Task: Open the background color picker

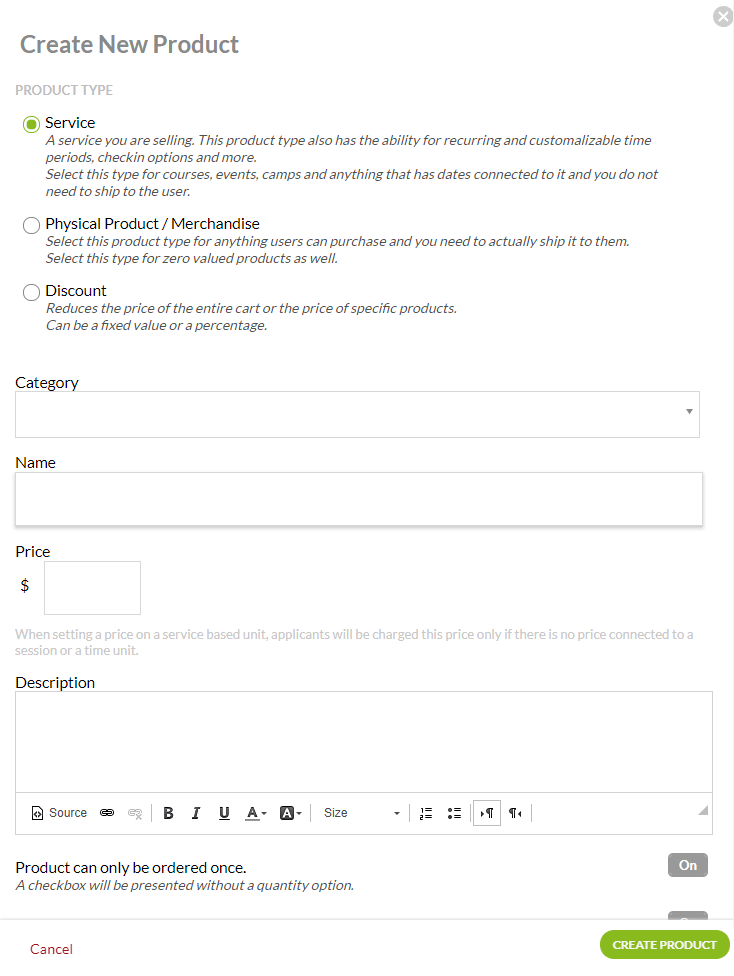Action: pyautogui.click(x=290, y=813)
